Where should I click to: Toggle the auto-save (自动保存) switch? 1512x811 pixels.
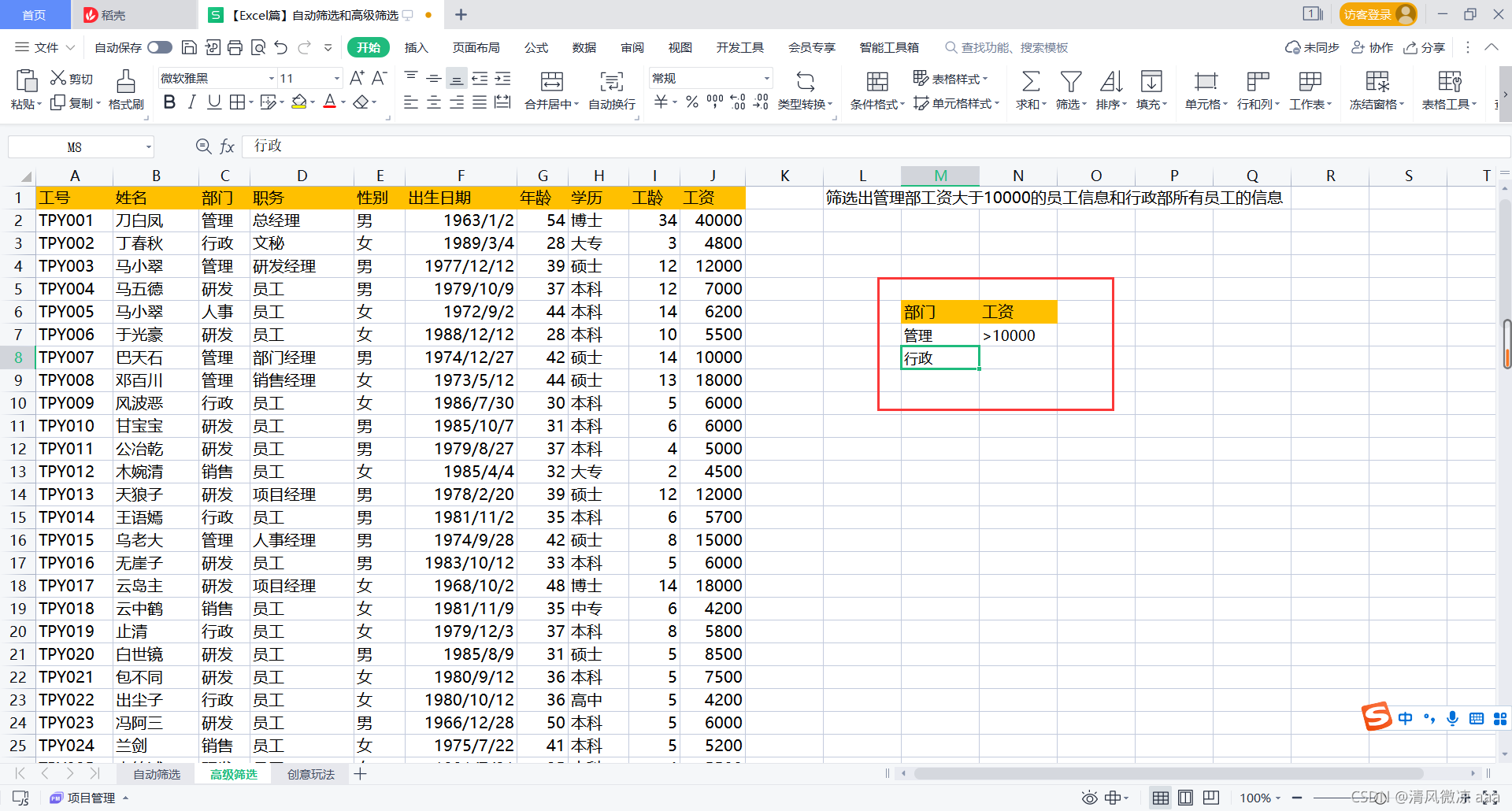tap(160, 47)
